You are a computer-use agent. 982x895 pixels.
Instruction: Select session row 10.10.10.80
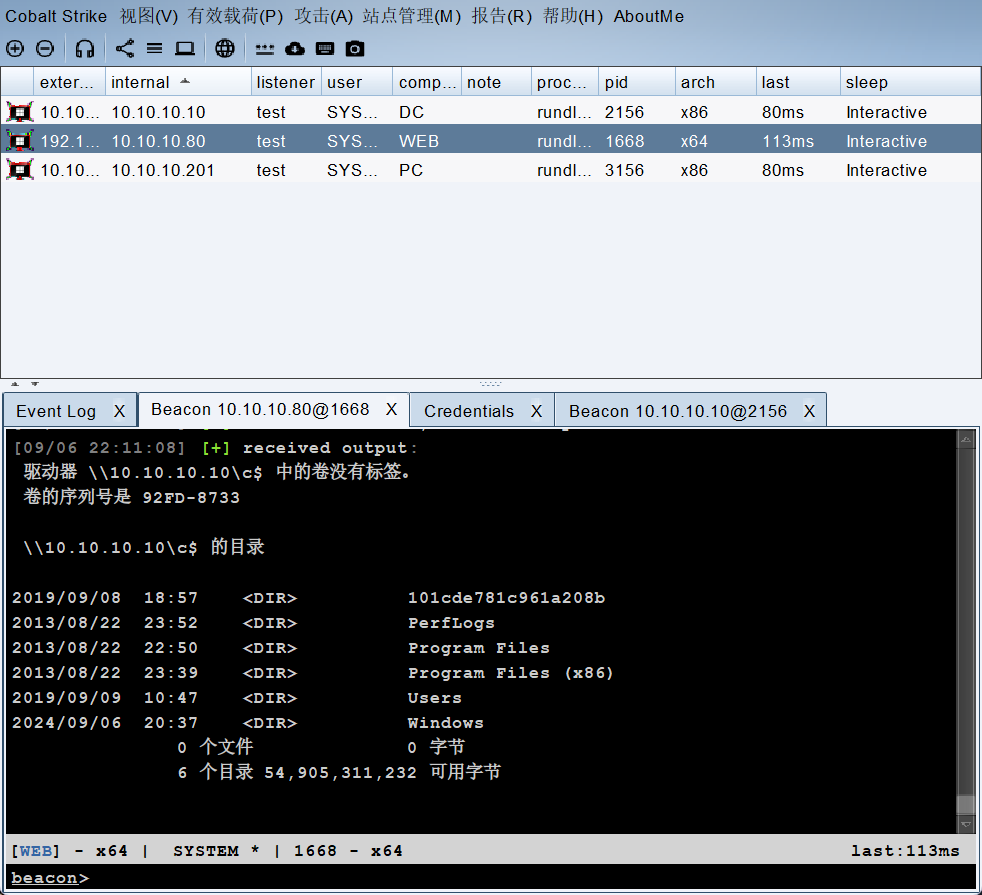490,141
